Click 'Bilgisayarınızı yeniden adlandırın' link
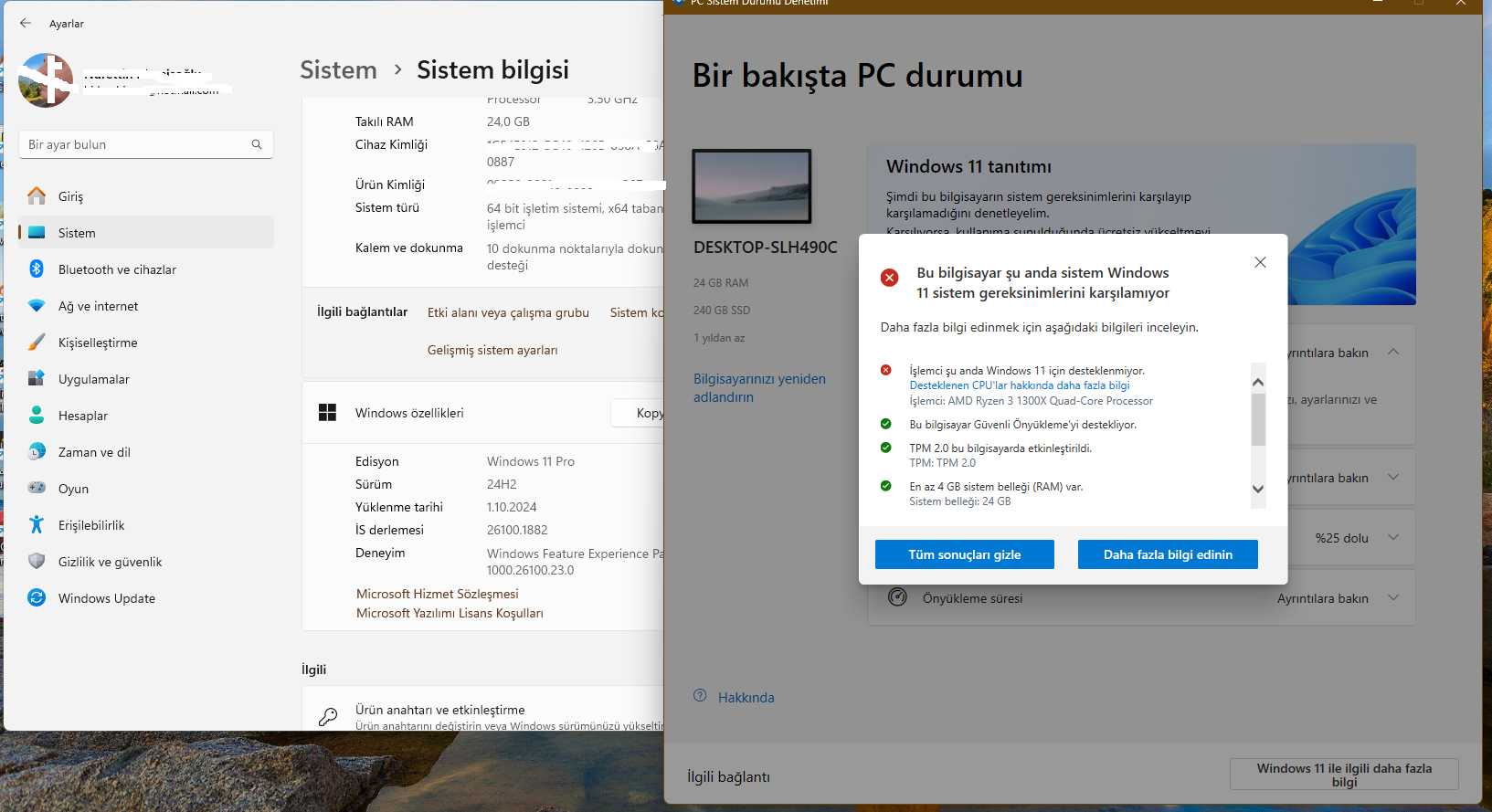The width and height of the screenshot is (1492, 812). pos(759,388)
